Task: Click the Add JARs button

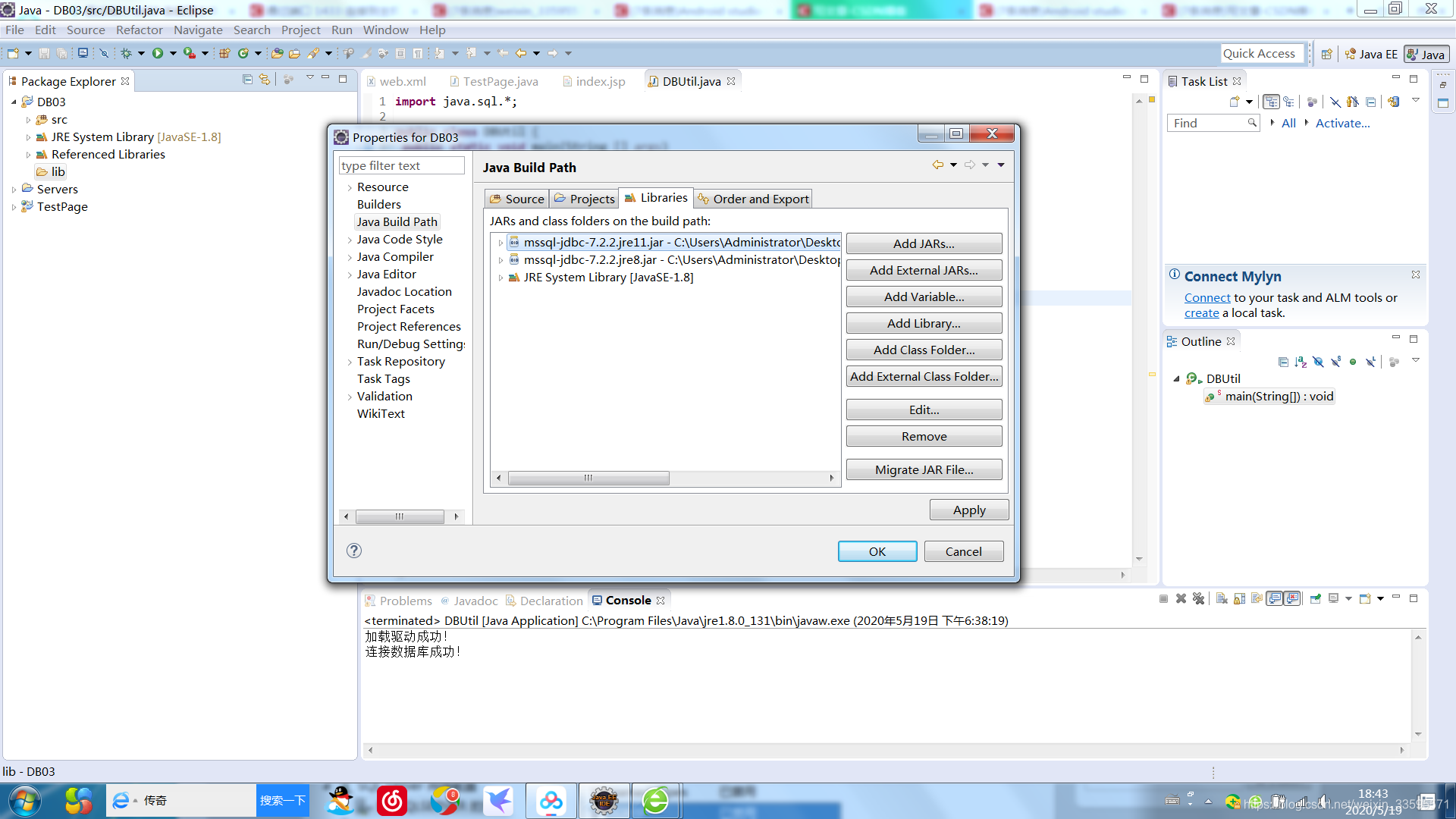Action: click(x=924, y=242)
